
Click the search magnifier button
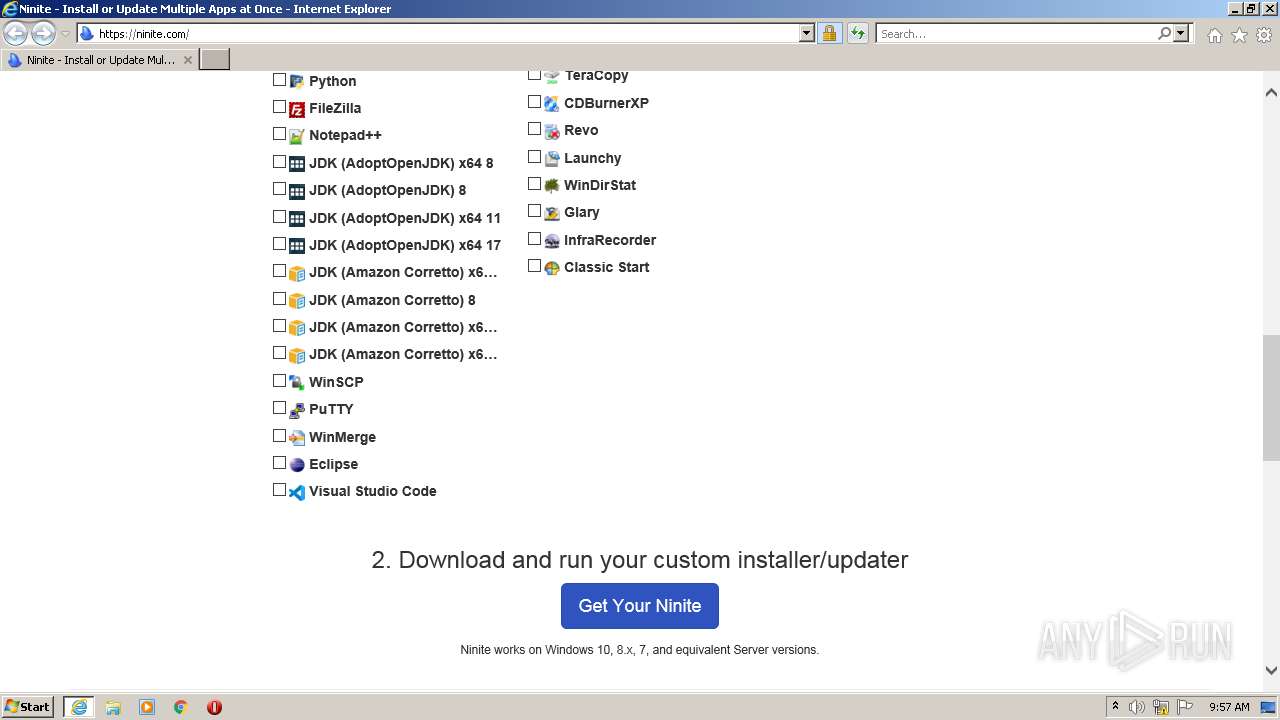click(1164, 33)
